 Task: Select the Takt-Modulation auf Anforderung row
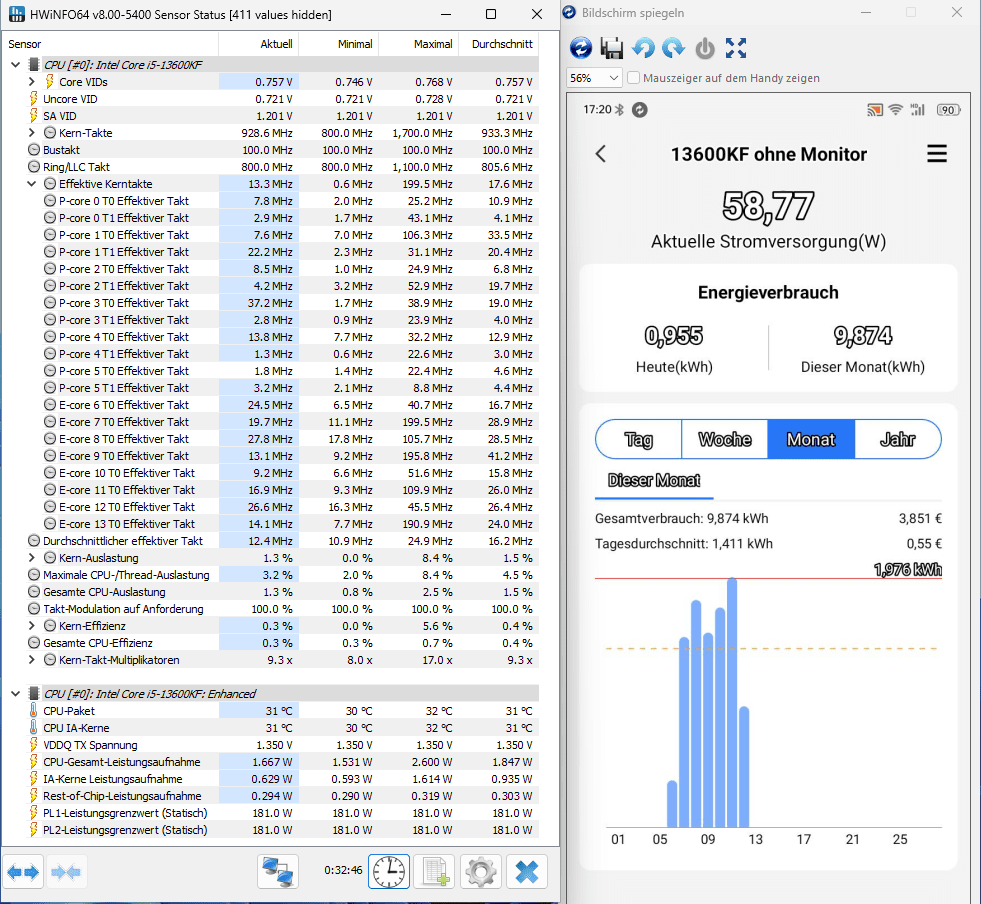tap(270, 609)
